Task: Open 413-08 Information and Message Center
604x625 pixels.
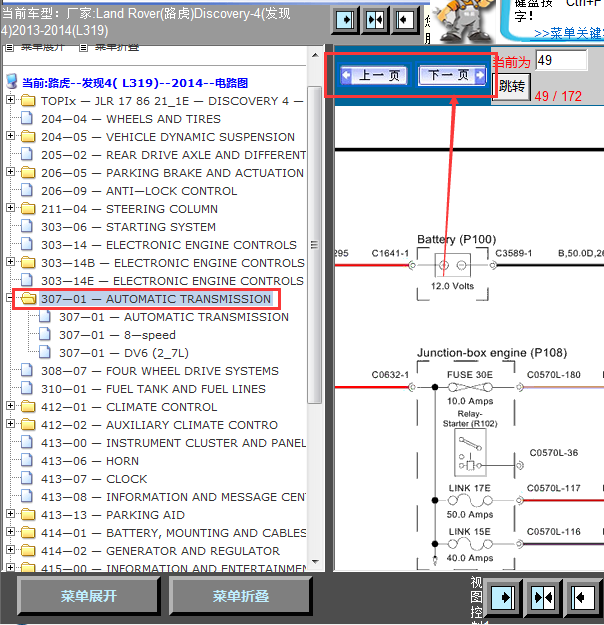Action: click(173, 497)
